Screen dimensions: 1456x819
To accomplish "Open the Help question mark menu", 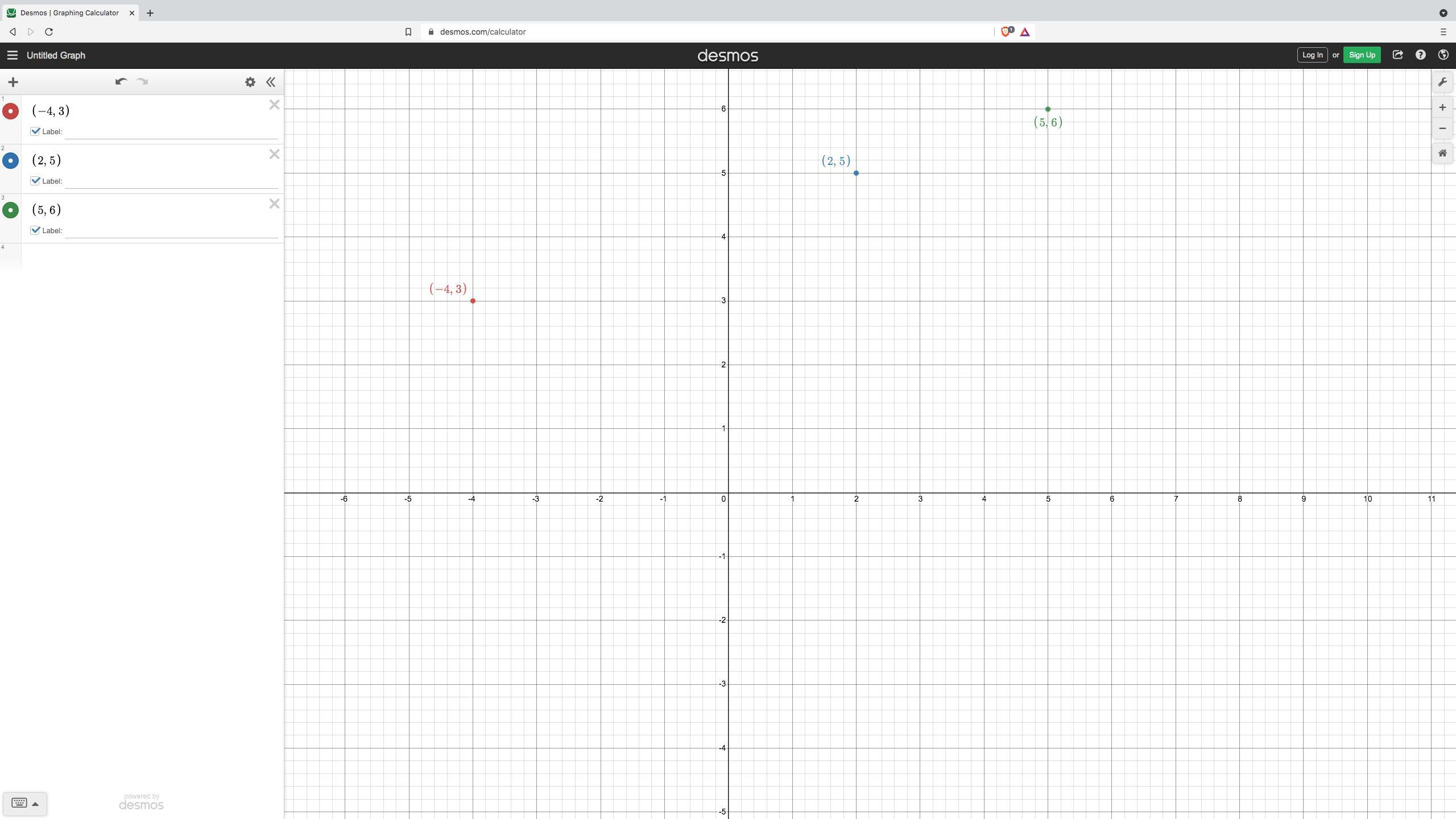I will point(1421,55).
